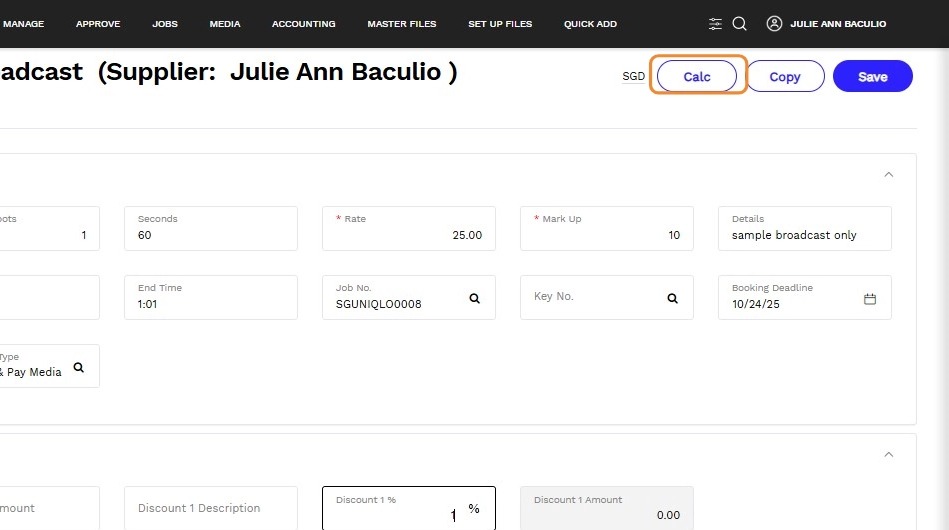
Task: Click the search magnifier in top bar
Action: point(740,24)
